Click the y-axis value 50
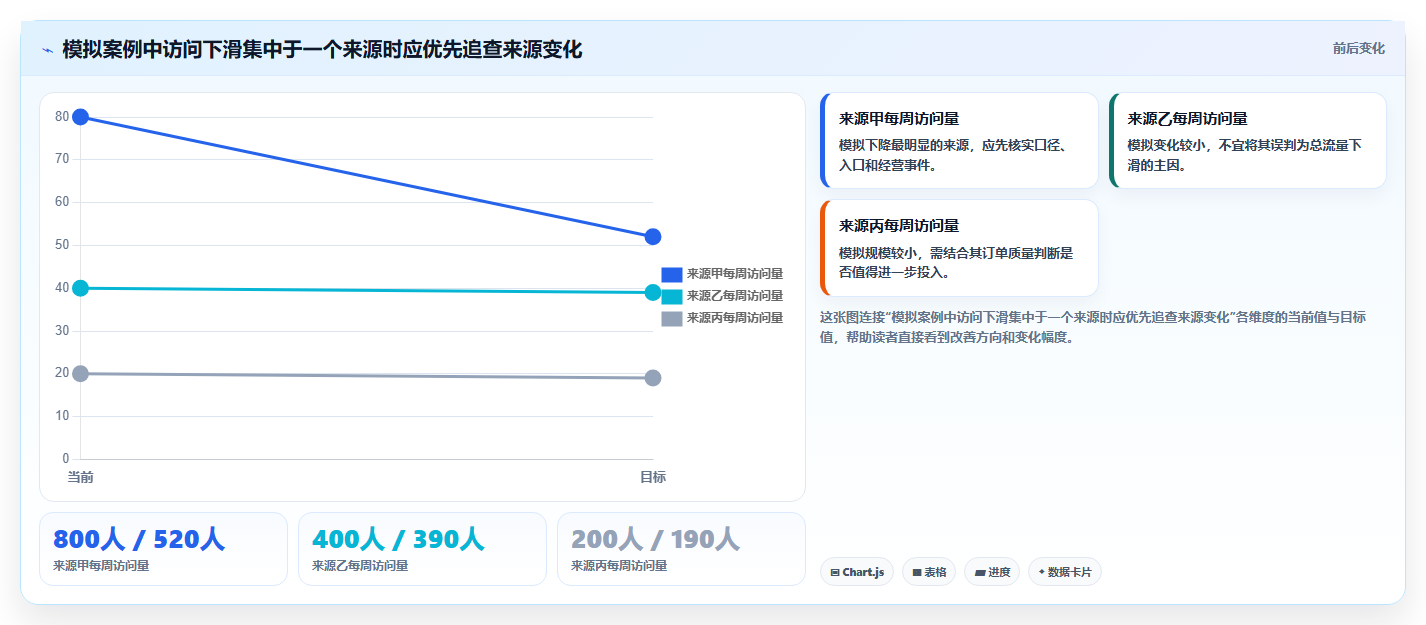1426x625 pixels. point(62,245)
